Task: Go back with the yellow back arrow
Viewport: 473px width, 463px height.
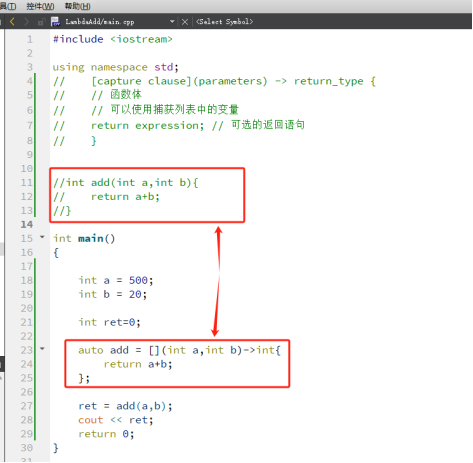Action: click(12, 22)
